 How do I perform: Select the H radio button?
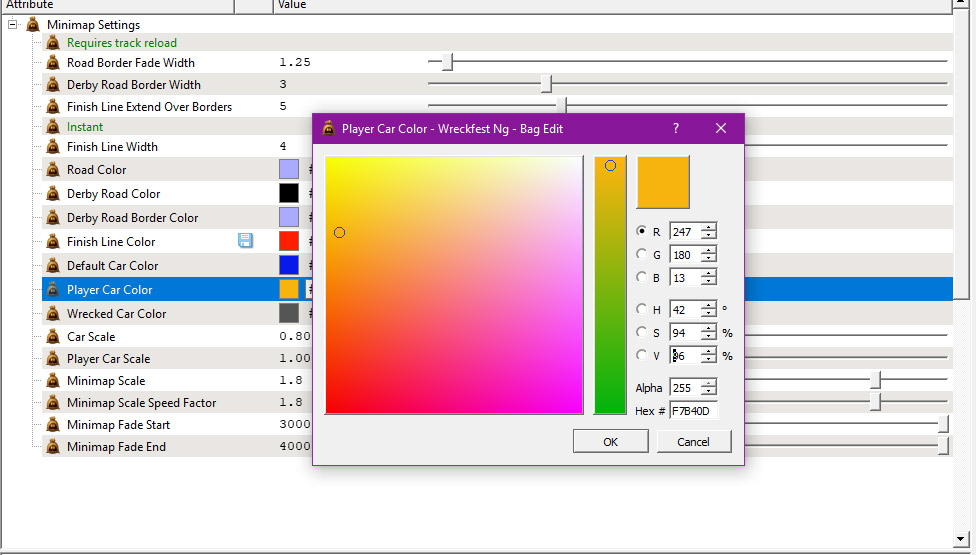tap(641, 309)
